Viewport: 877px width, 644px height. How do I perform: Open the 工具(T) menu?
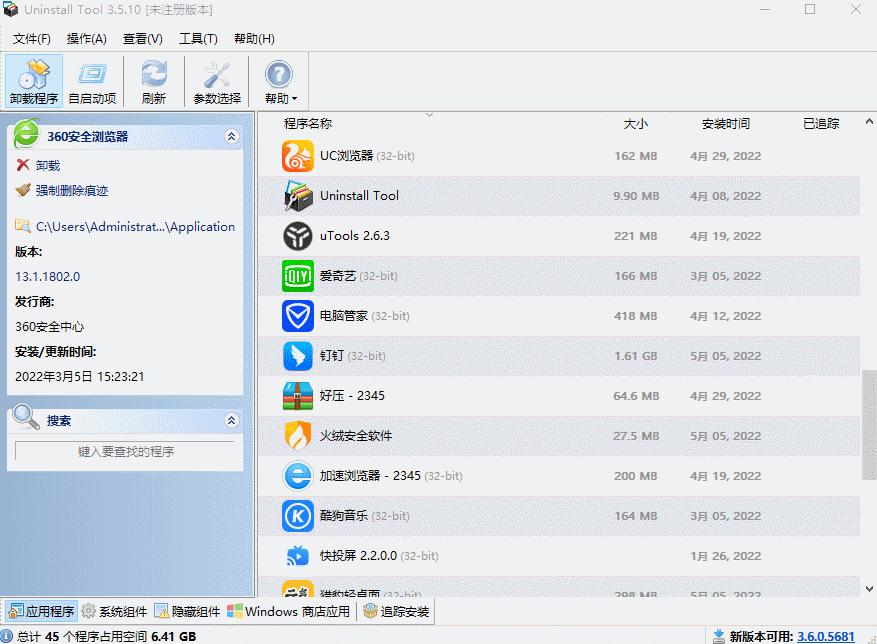pyautogui.click(x=198, y=39)
